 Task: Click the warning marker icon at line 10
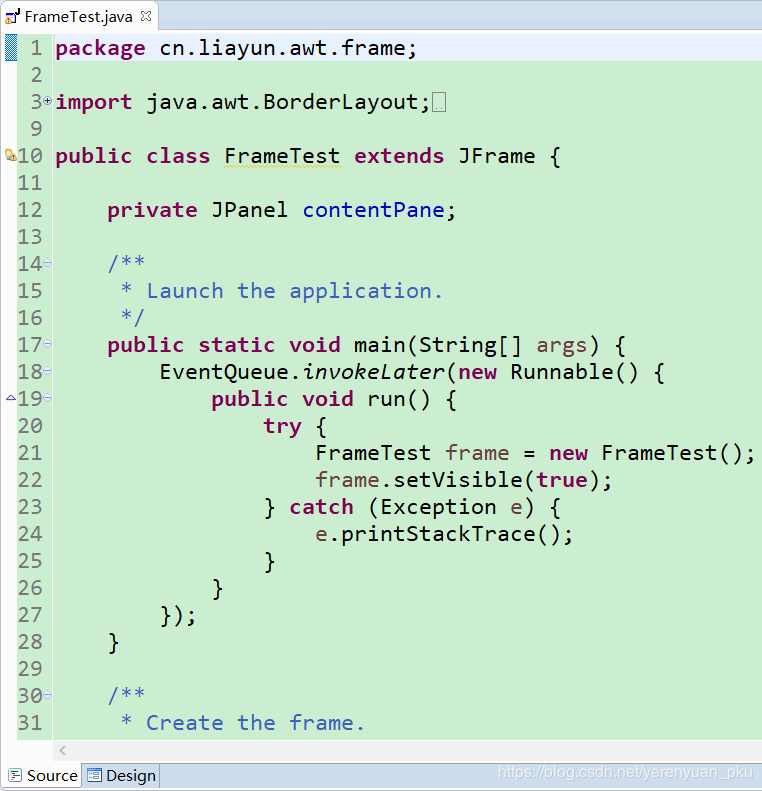coord(11,155)
